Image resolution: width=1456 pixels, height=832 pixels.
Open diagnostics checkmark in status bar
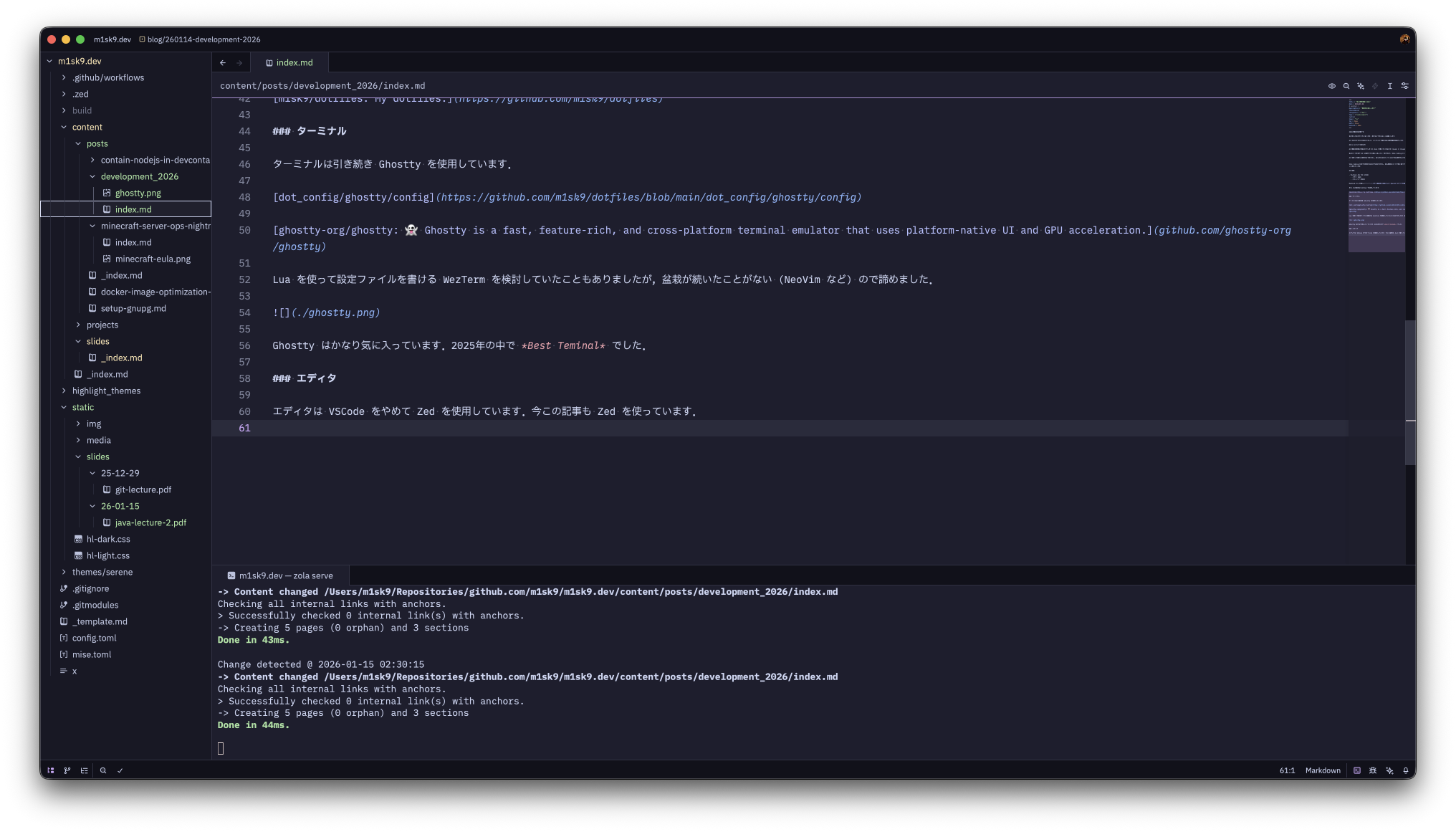click(x=120, y=770)
